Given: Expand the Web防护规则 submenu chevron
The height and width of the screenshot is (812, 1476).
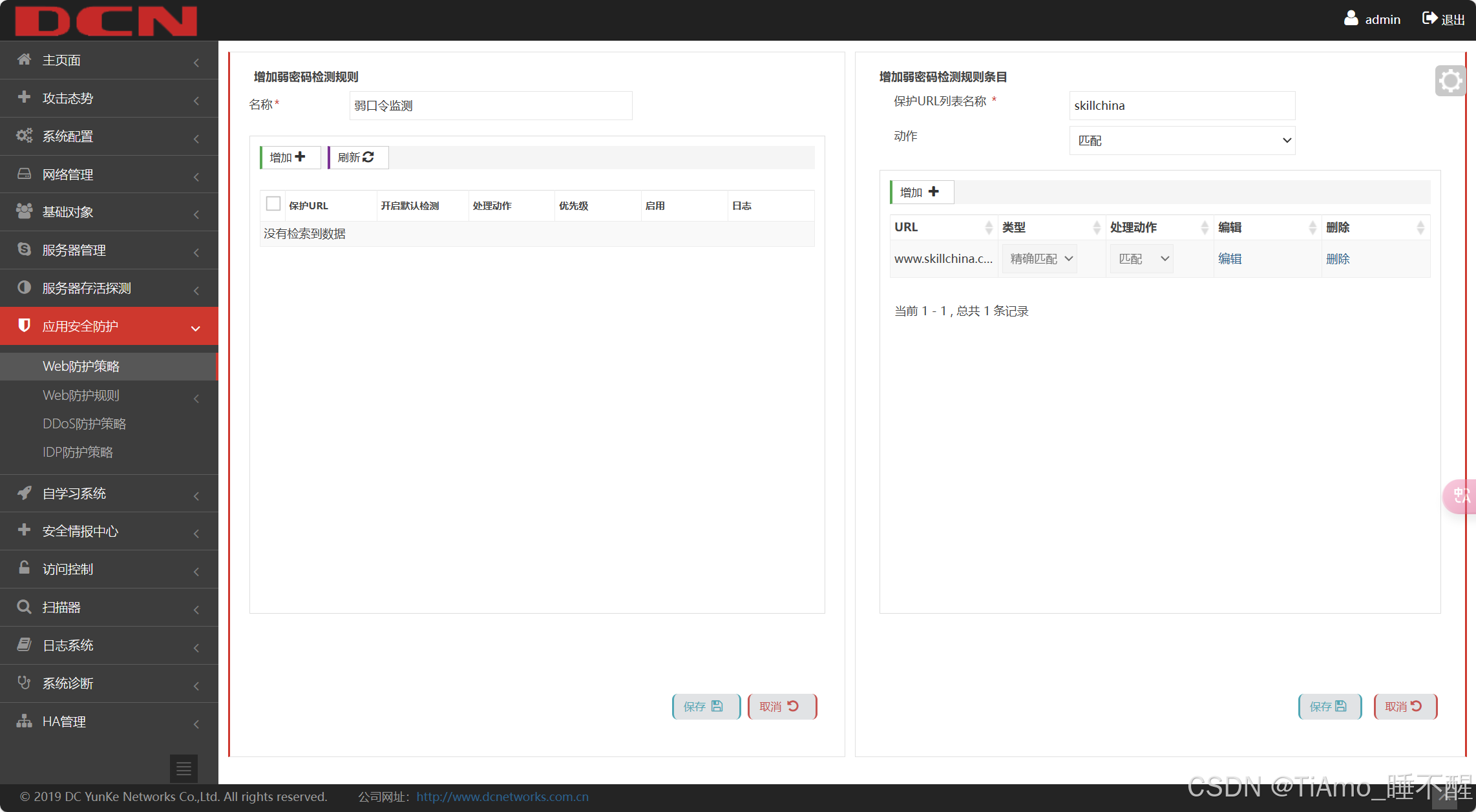Looking at the screenshot, I should [x=196, y=399].
